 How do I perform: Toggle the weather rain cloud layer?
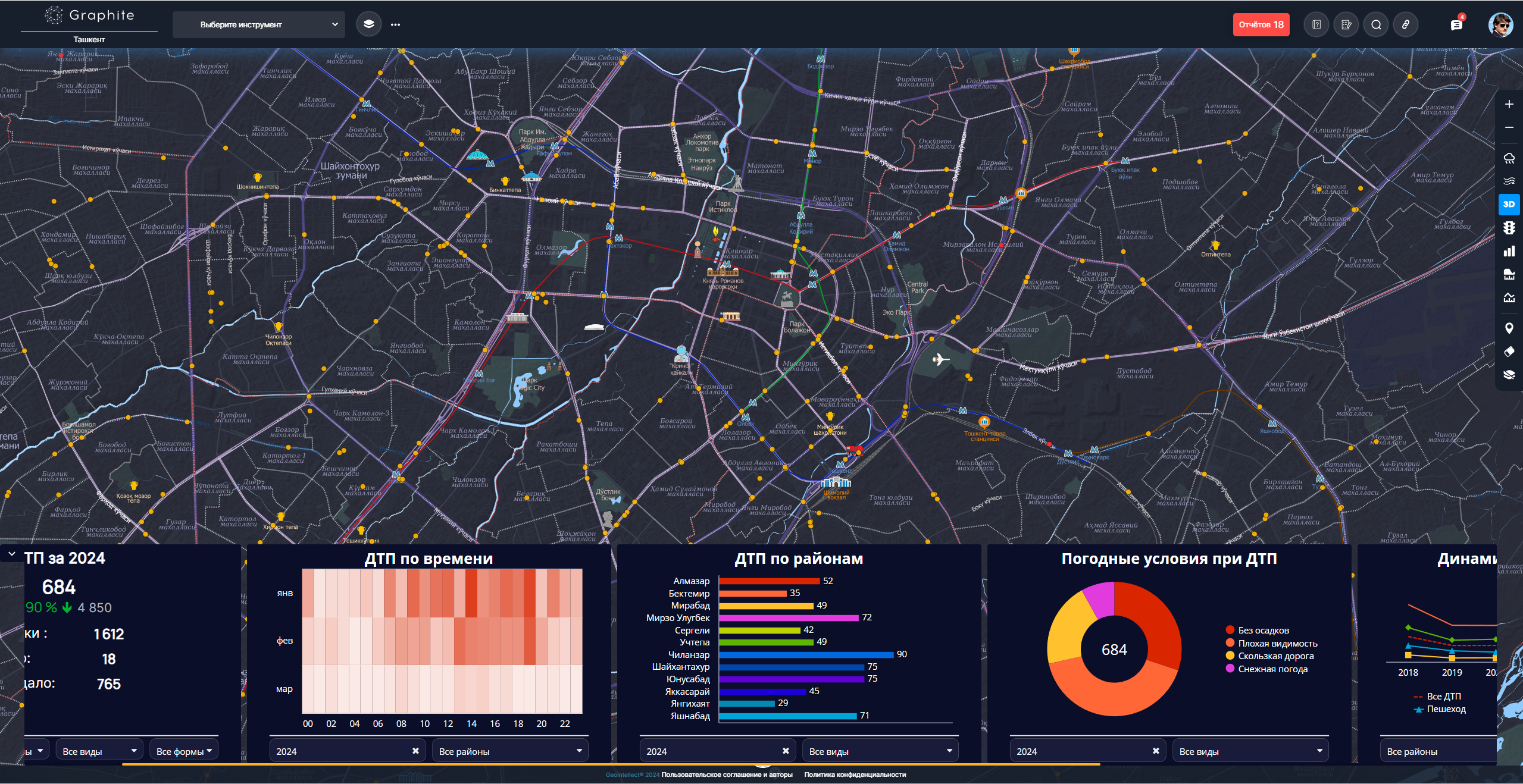1509,158
